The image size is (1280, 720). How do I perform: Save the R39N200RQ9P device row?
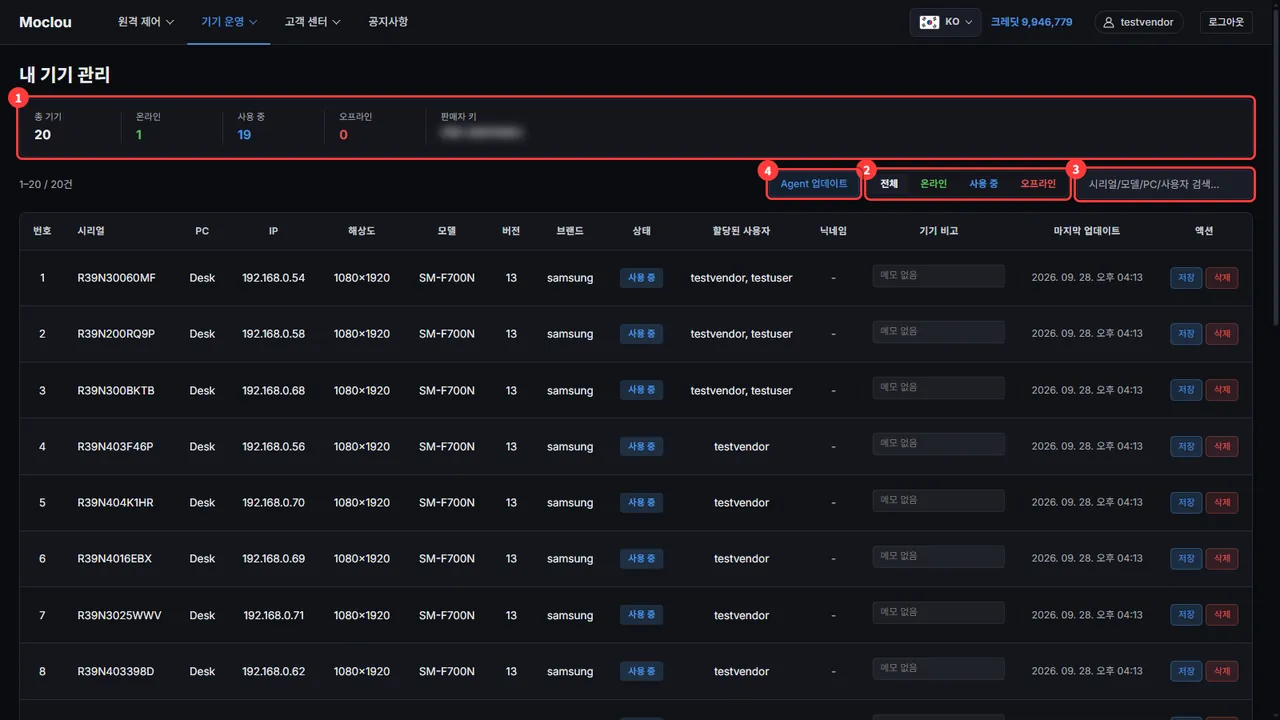pos(1186,334)
